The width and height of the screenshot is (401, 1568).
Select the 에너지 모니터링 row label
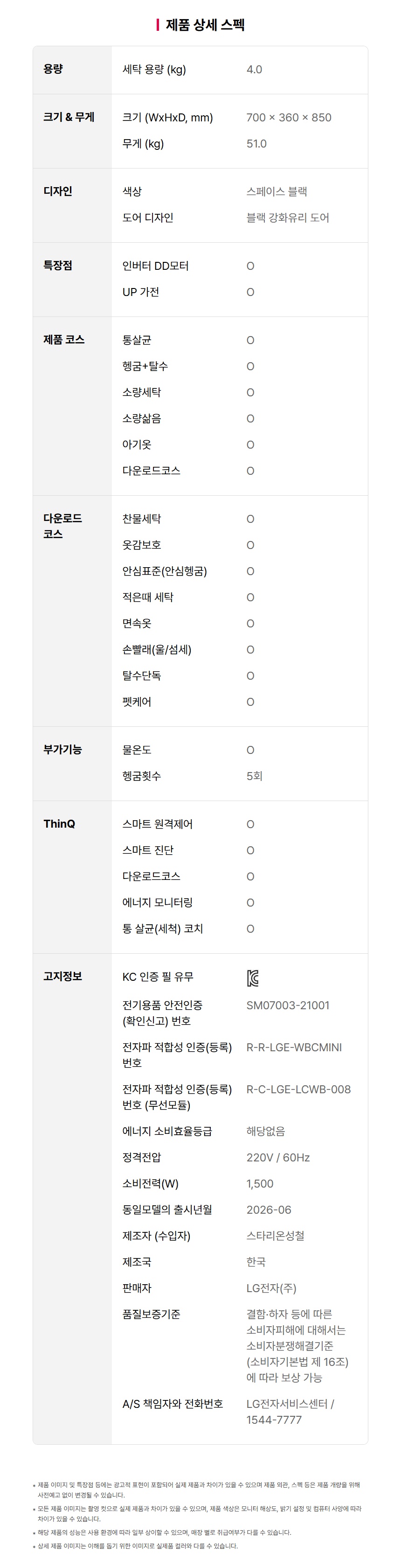click(157, 903)
